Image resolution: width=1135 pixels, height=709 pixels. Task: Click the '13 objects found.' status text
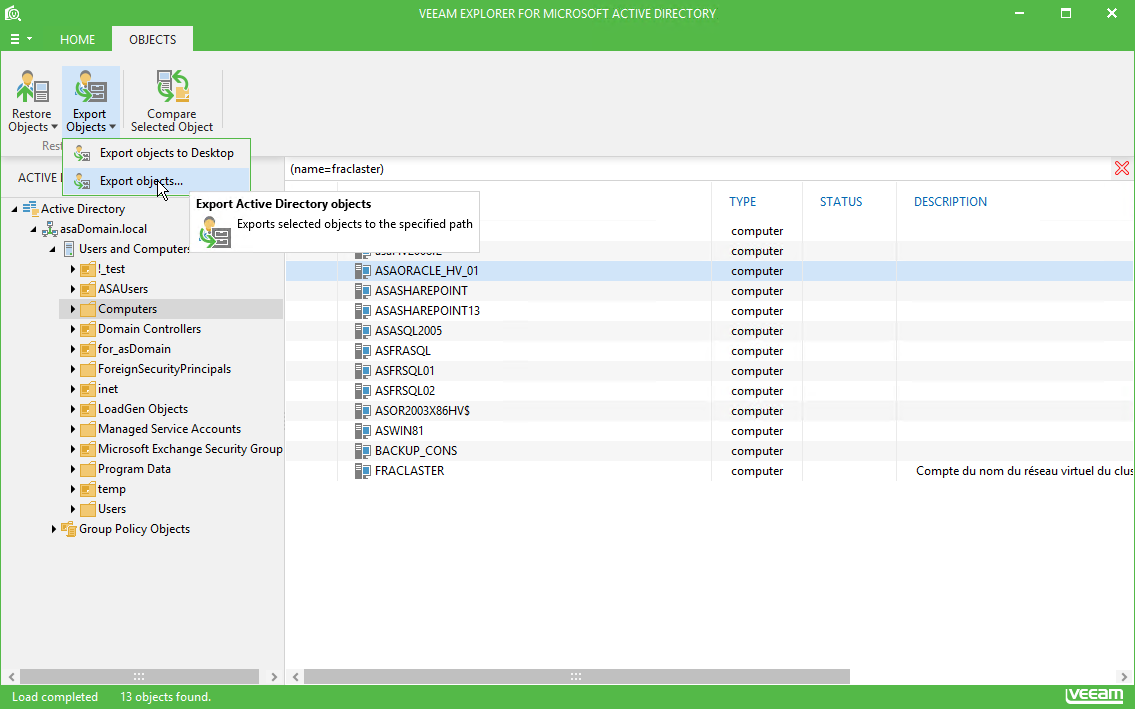[166, 697]
